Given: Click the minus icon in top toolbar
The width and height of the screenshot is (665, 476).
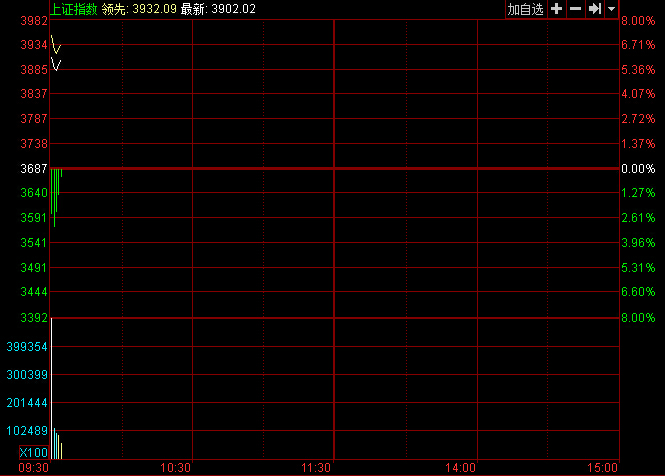Looking at the screenshot, I should (x=575, y=9).
